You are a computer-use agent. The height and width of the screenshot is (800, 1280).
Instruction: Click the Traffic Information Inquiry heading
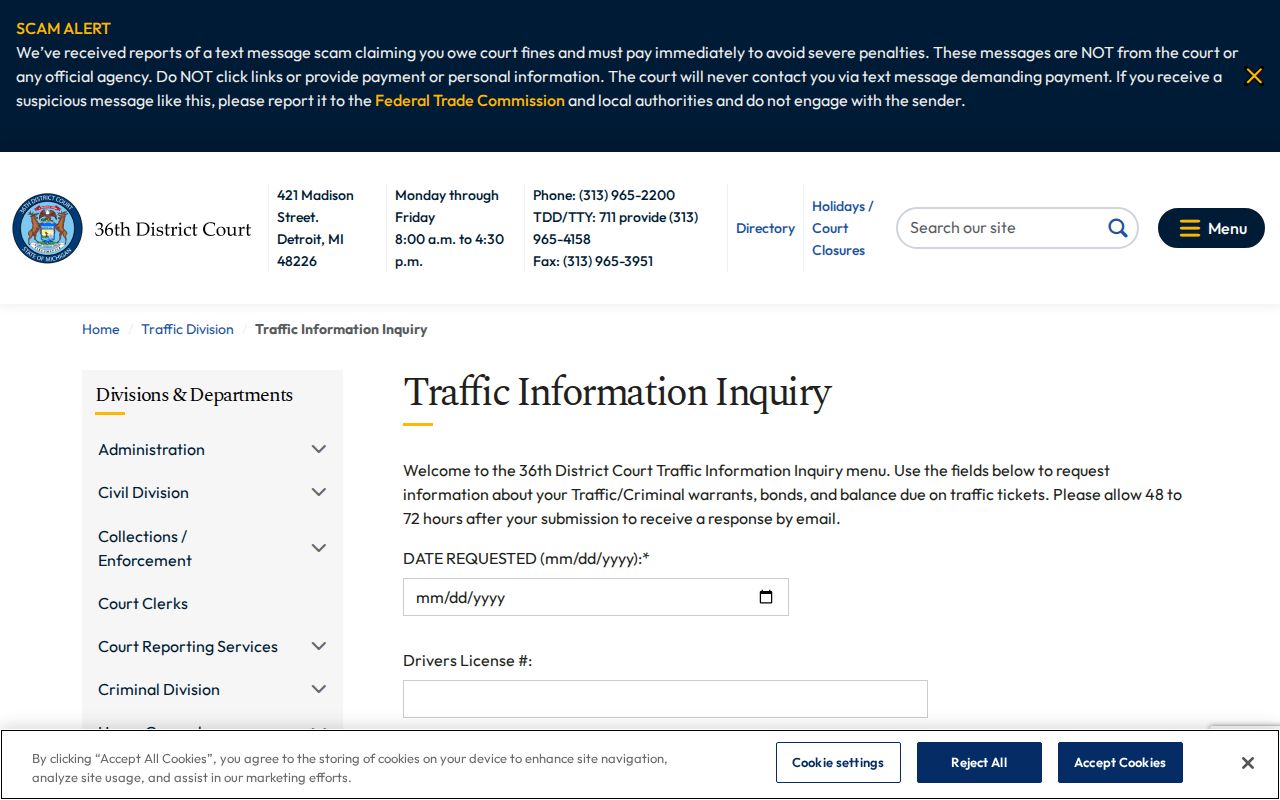tap(617, 393)
